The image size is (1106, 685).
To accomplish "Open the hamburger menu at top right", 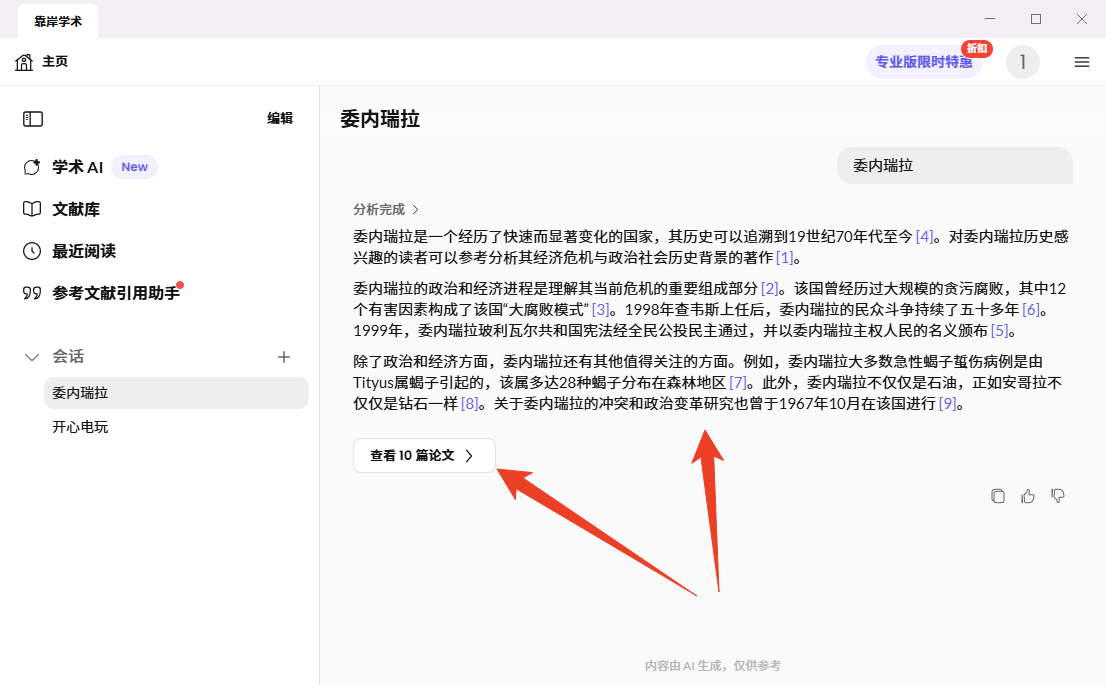I will [1081, 62].
